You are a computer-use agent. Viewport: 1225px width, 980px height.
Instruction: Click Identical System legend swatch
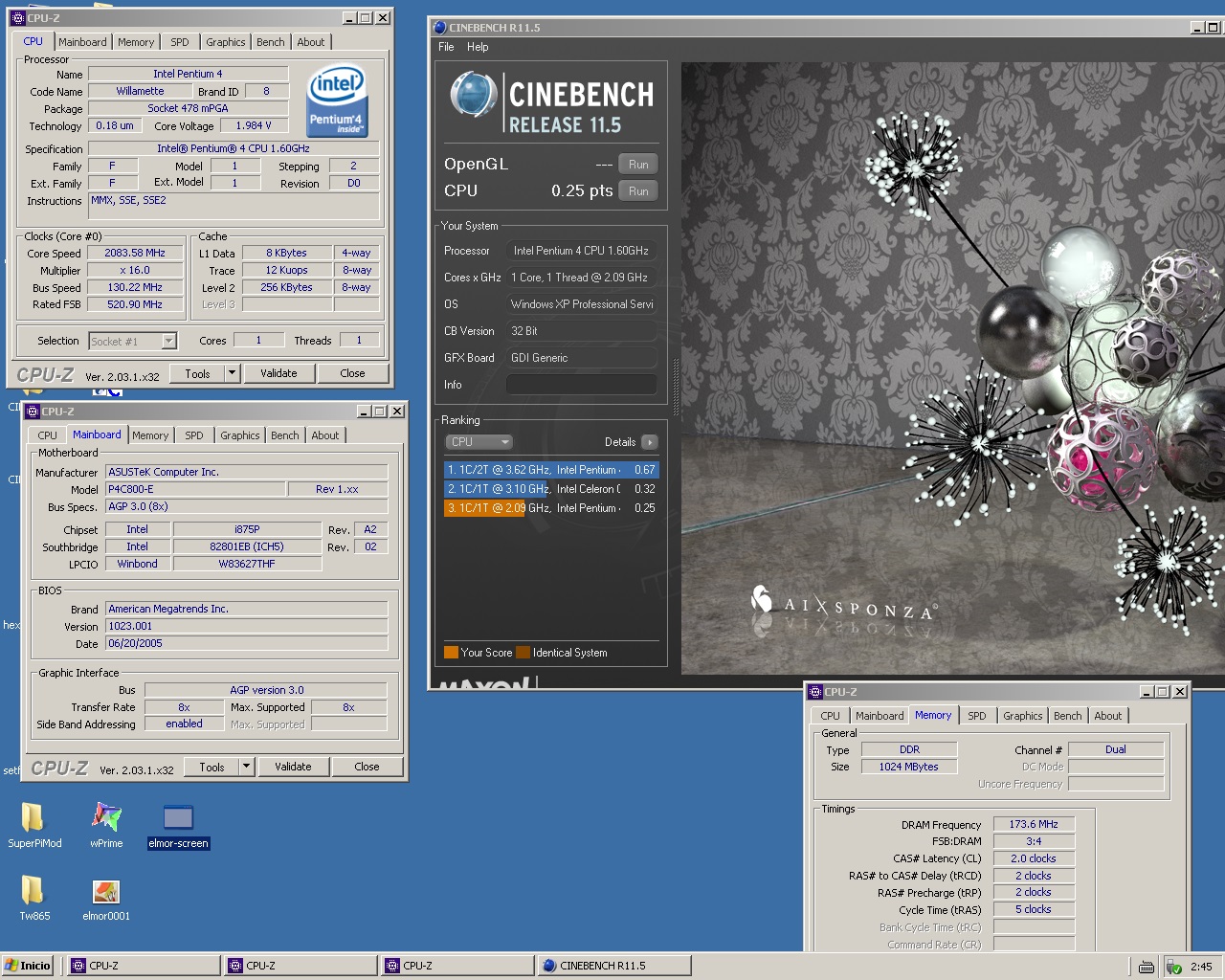[x=523, y=653]
